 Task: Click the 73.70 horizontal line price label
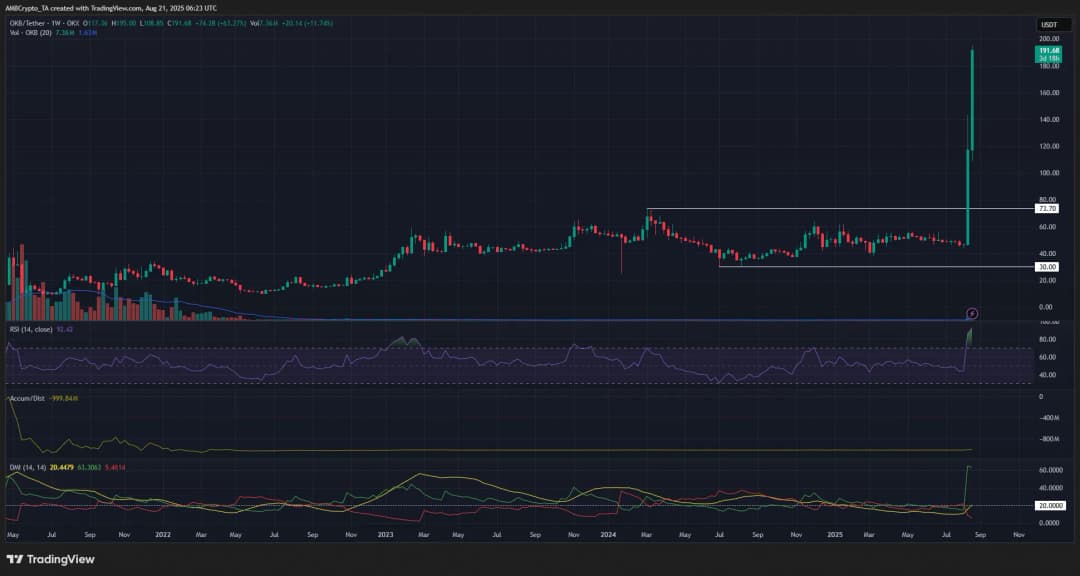pyautogui.click(x=1047, y=209)
